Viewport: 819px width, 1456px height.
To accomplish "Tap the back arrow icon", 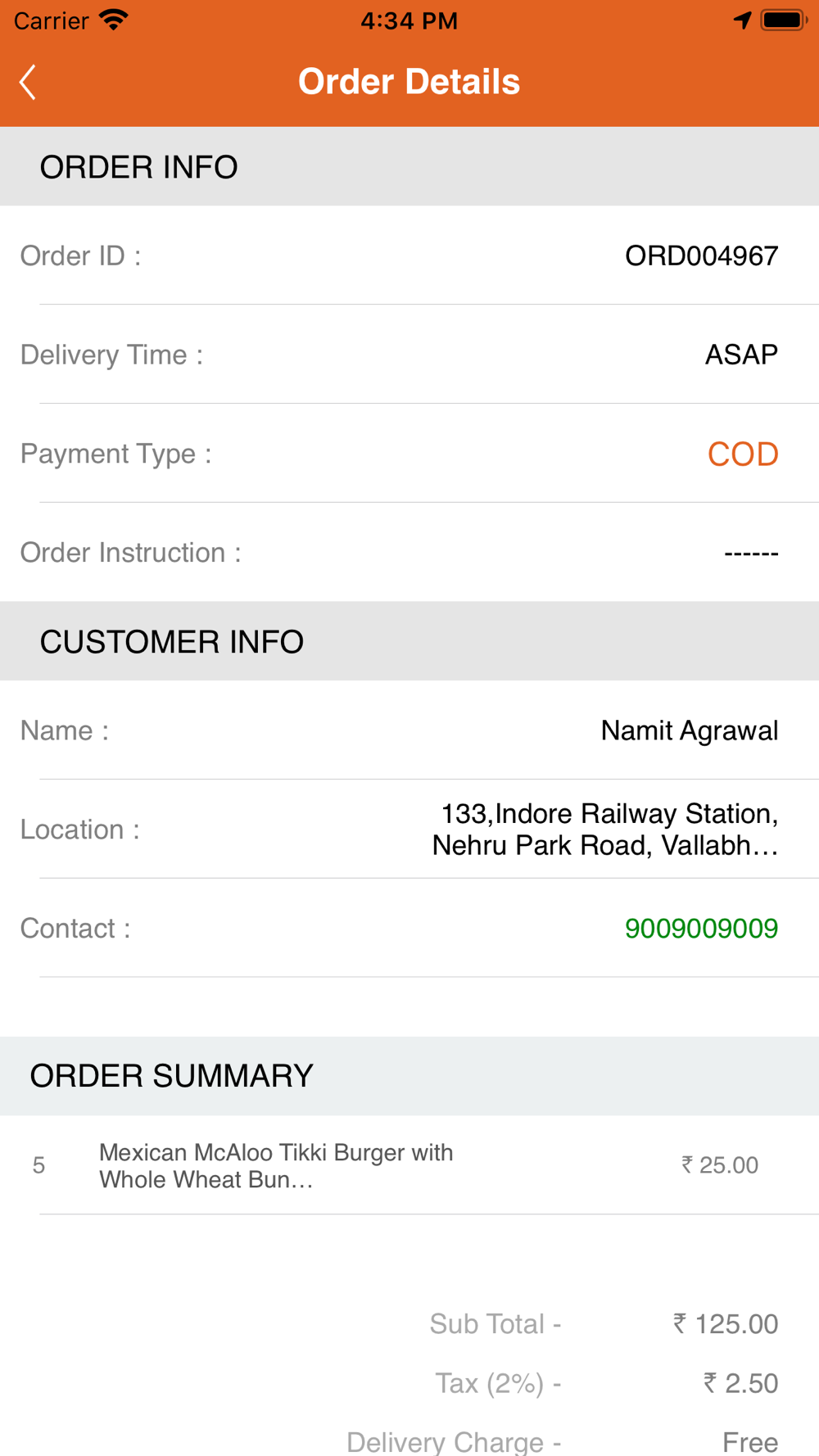I will pyautogui.click(x=28, y=82).
